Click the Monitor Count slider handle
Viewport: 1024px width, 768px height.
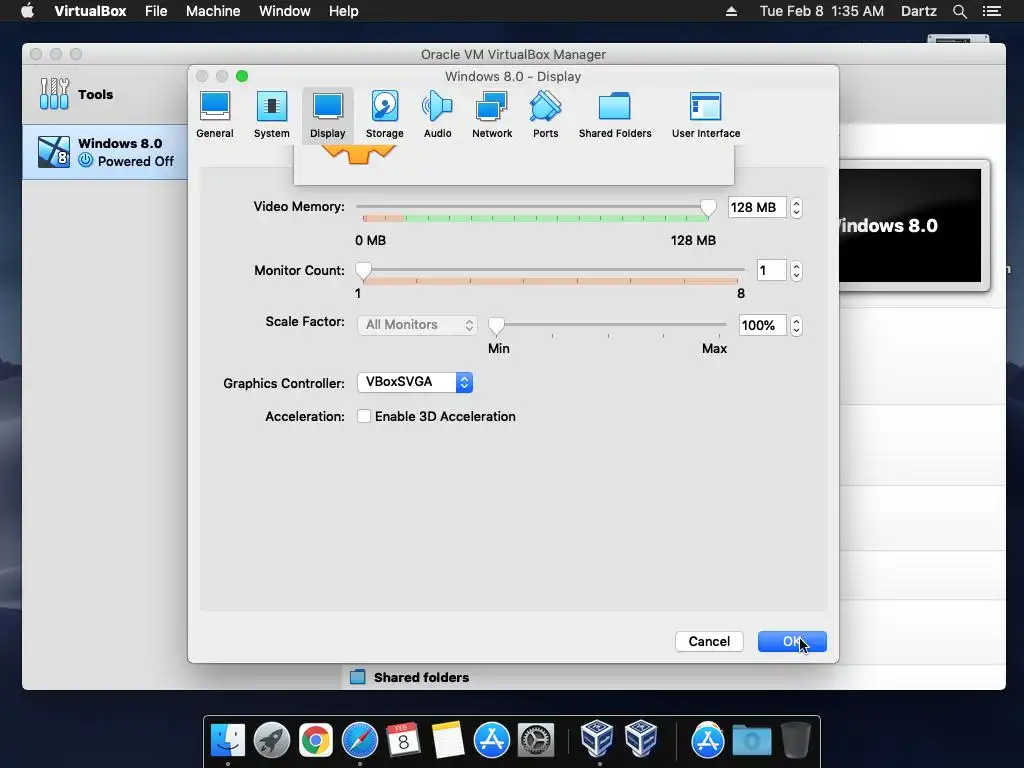point(363,271)
